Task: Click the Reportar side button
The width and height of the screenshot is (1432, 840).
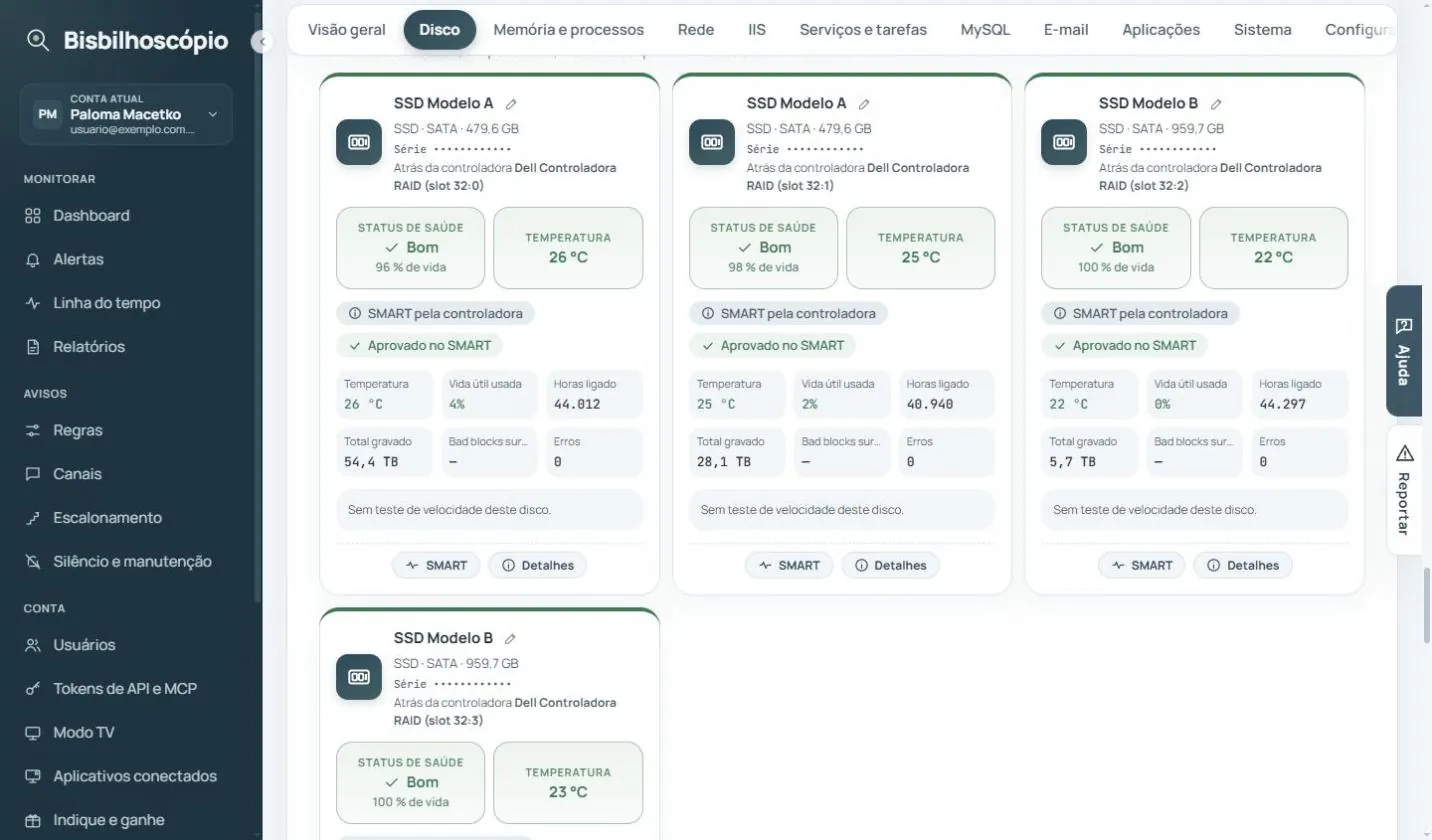Action: tap(1404, 490)
